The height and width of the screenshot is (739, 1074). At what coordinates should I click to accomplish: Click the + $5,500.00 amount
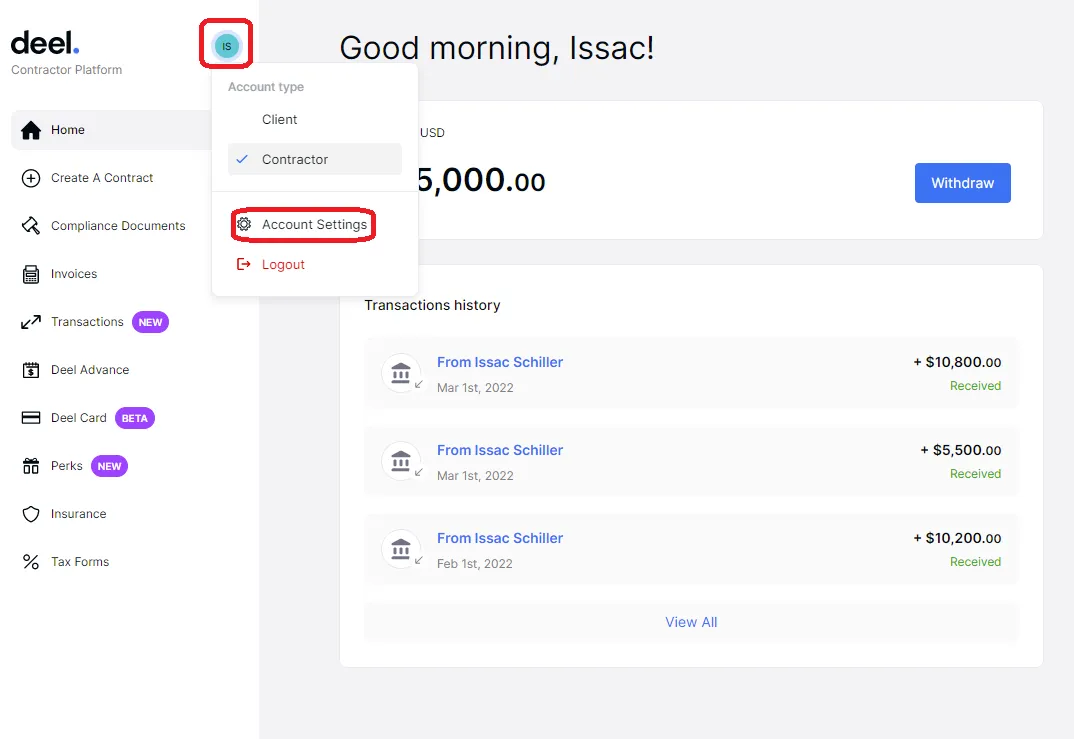(x=960, y=450)
